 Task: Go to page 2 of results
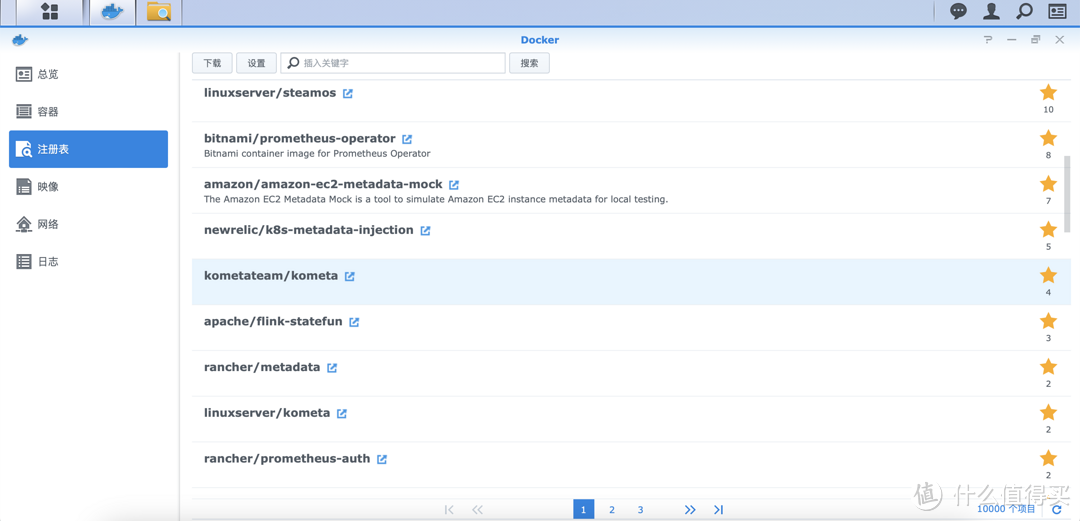tap(612, 510)
